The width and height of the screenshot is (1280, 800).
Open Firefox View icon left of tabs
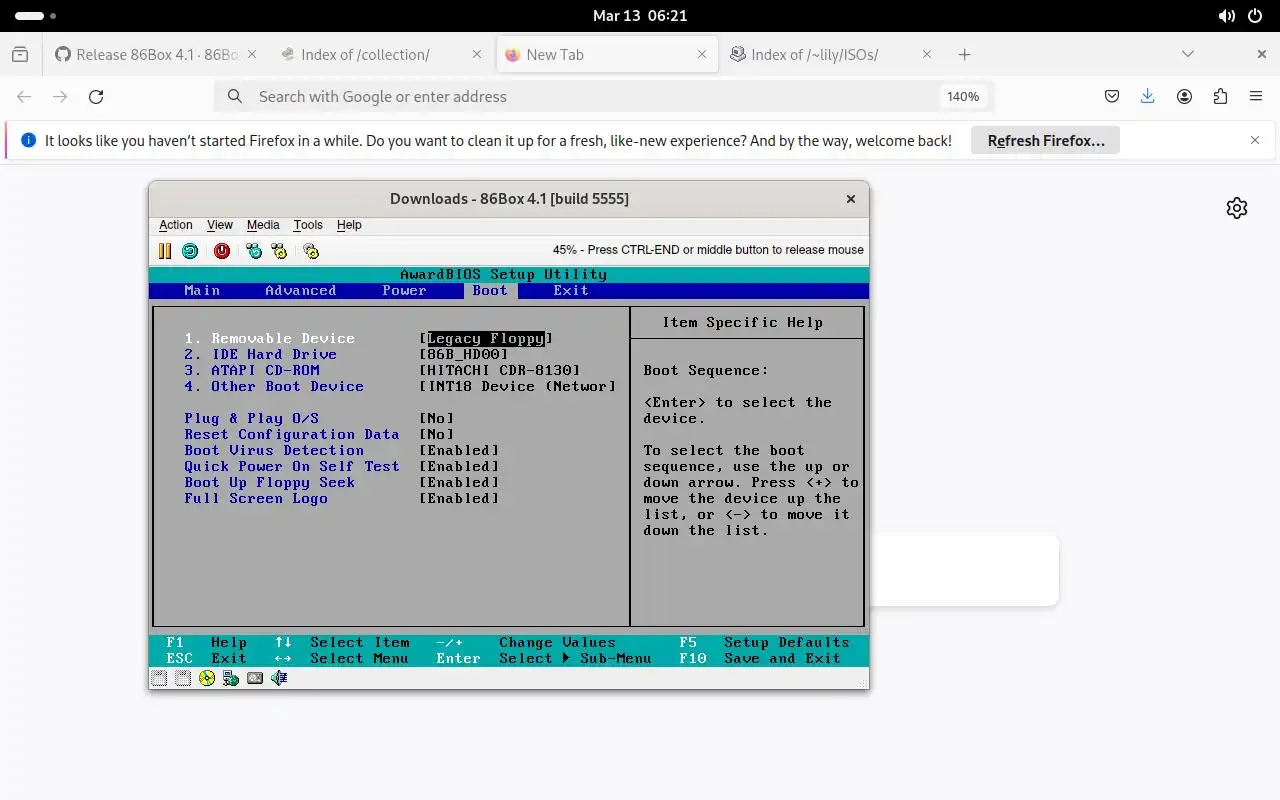click(20, 55)
